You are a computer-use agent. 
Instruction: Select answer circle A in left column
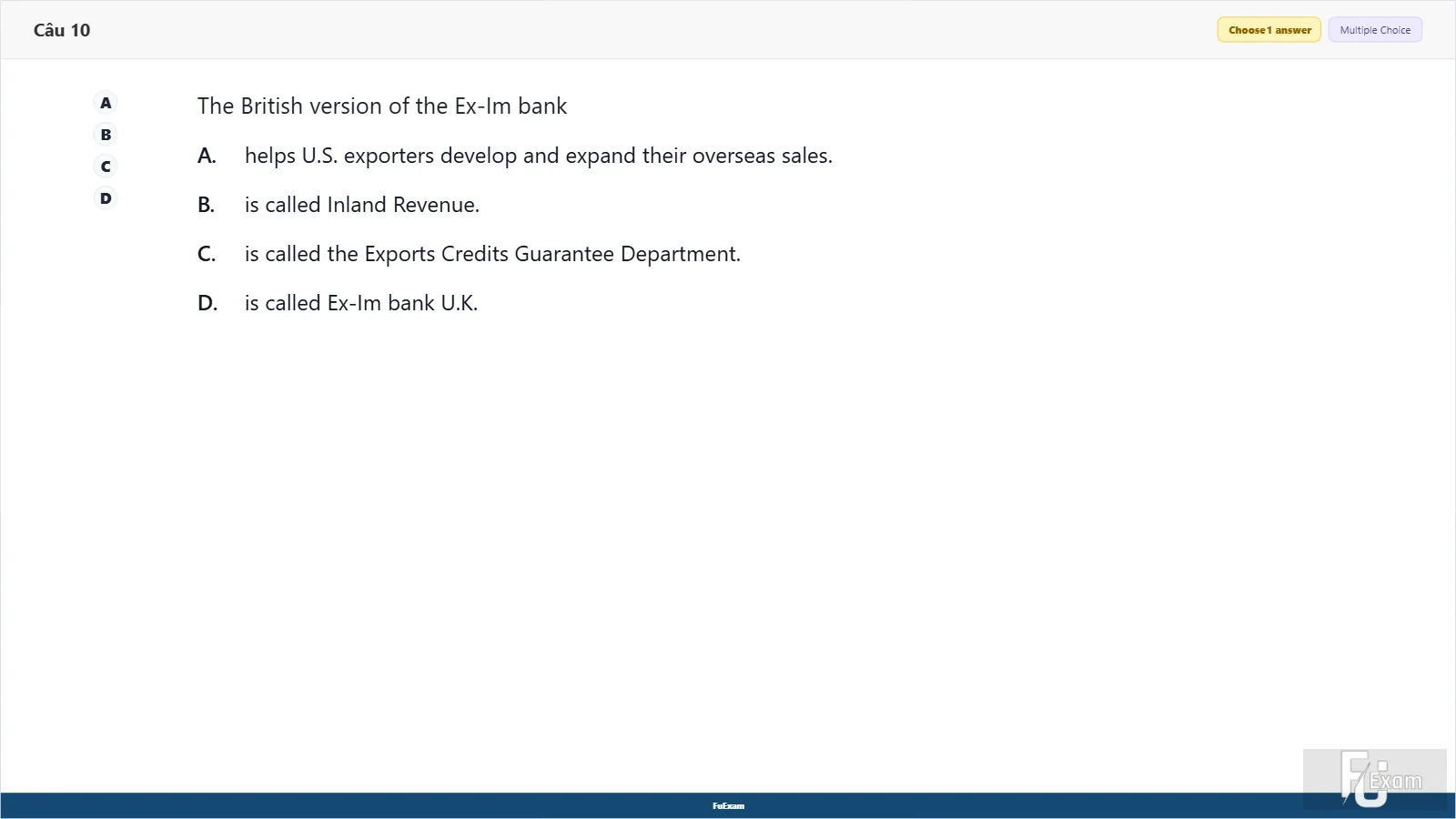pos(106,103)
